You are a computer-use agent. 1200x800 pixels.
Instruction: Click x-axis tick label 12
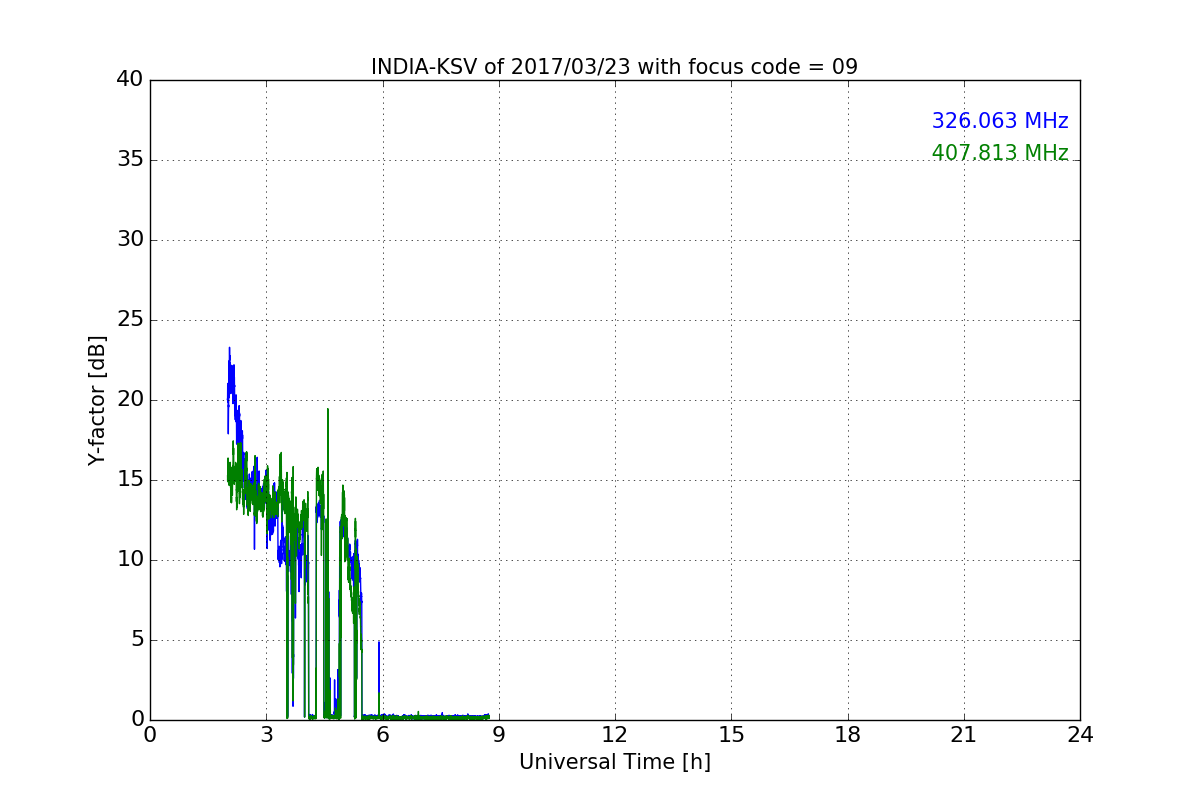pos(615,735)
